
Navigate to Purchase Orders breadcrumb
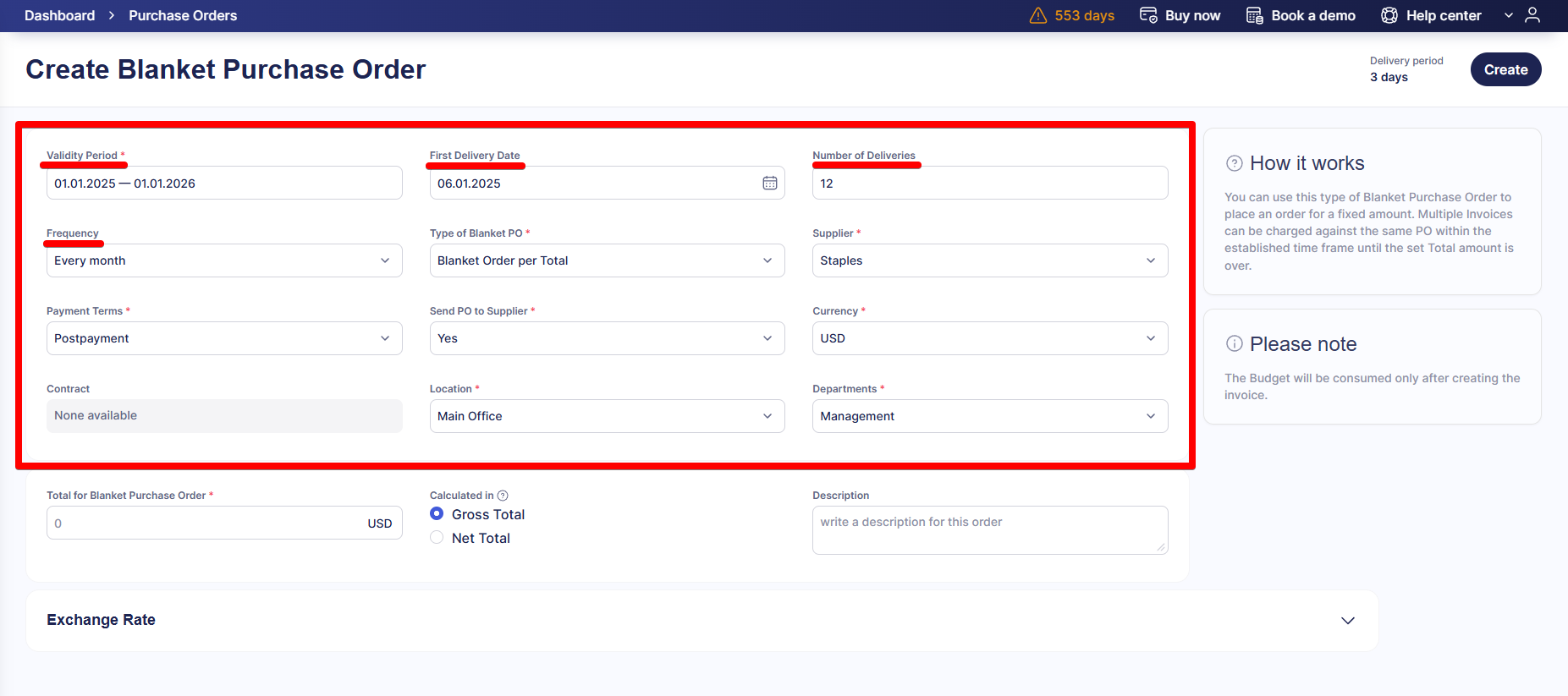pos(183,15)
